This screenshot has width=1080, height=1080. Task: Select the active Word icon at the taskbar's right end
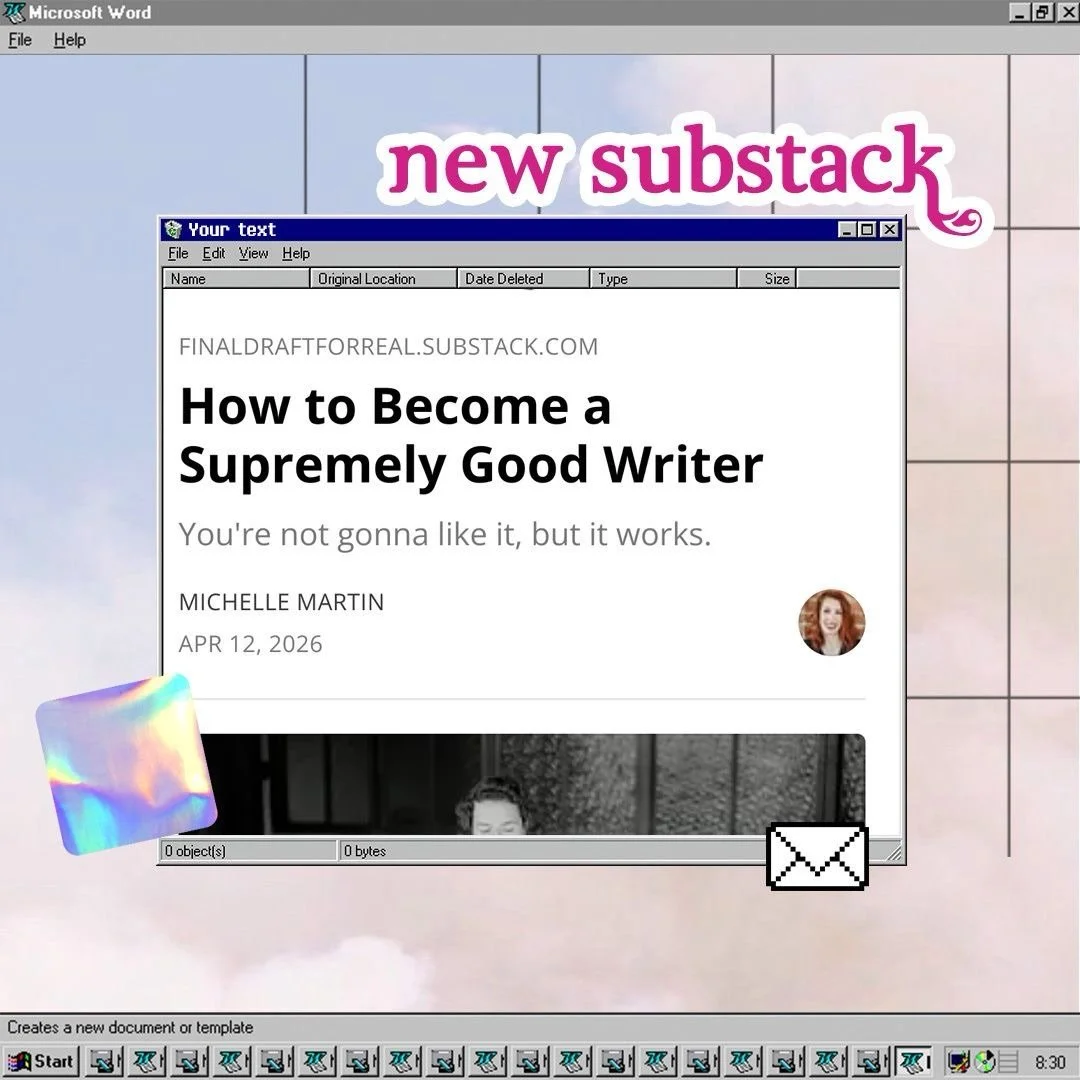coord(911,1061)
